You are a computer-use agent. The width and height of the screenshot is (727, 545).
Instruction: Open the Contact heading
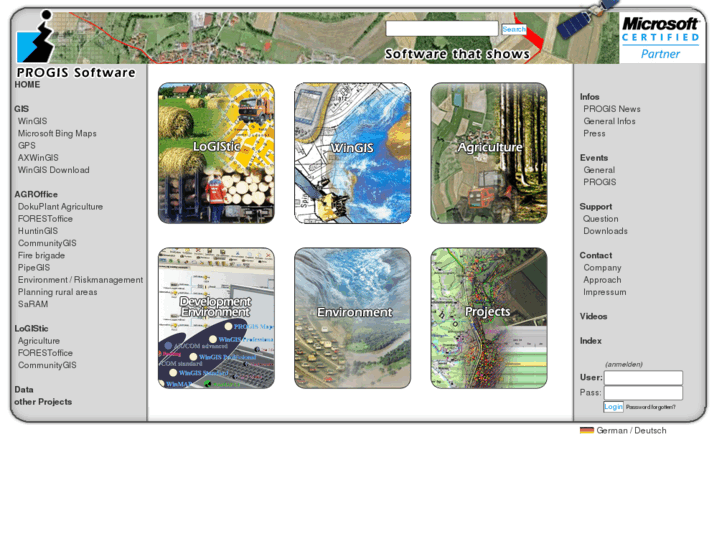(x=595, y=255)
